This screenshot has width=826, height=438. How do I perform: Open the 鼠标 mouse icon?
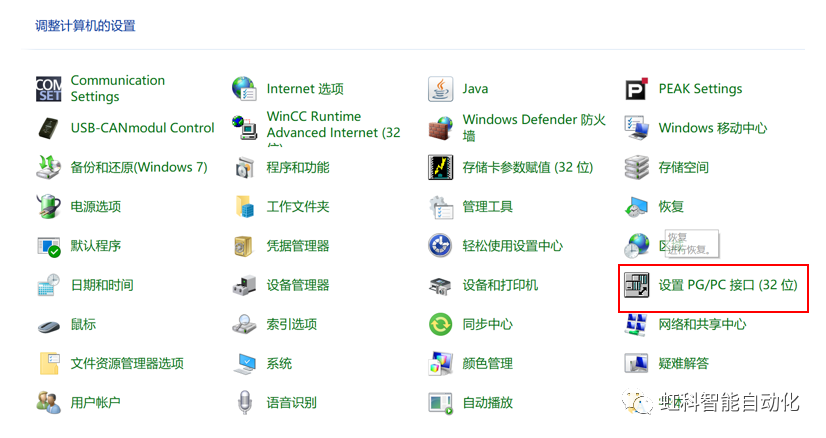pyautogui.click(x=48, y=326)
